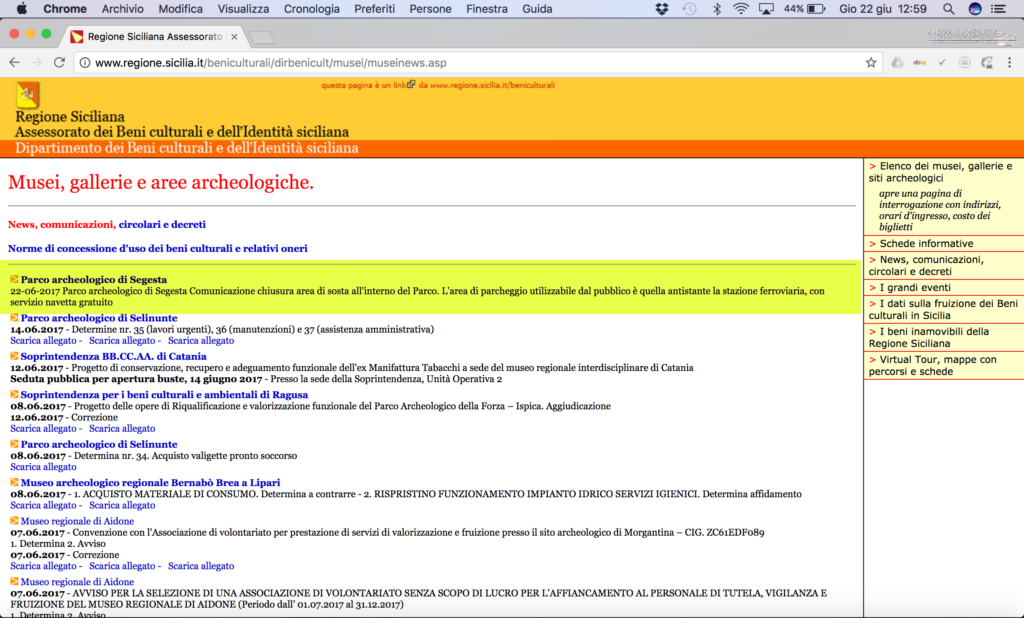Check the battery status menu

(x=804, y=9)
